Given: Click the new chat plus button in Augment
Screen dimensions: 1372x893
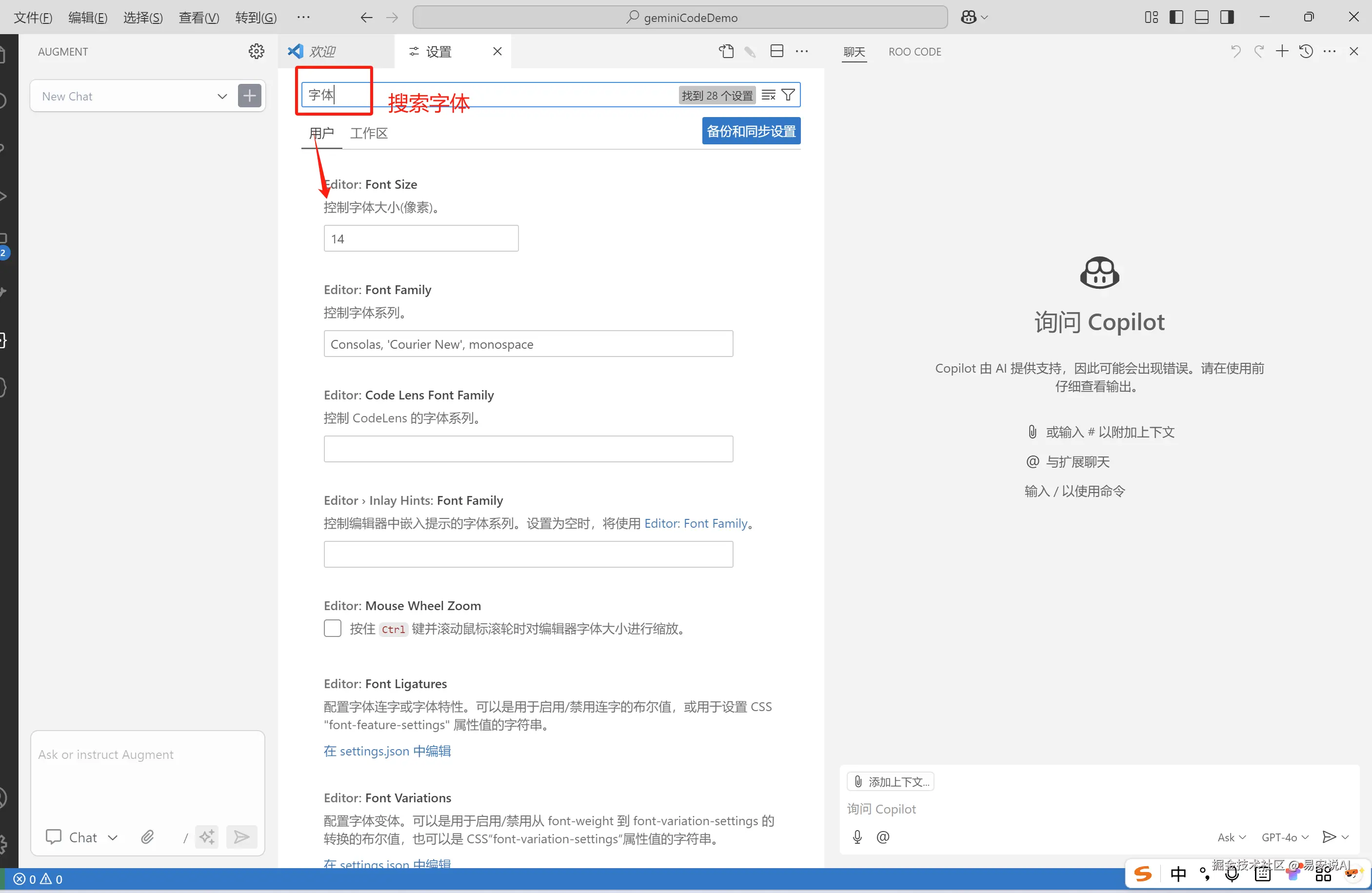Looking at the screenshot, I should [249, 96].
